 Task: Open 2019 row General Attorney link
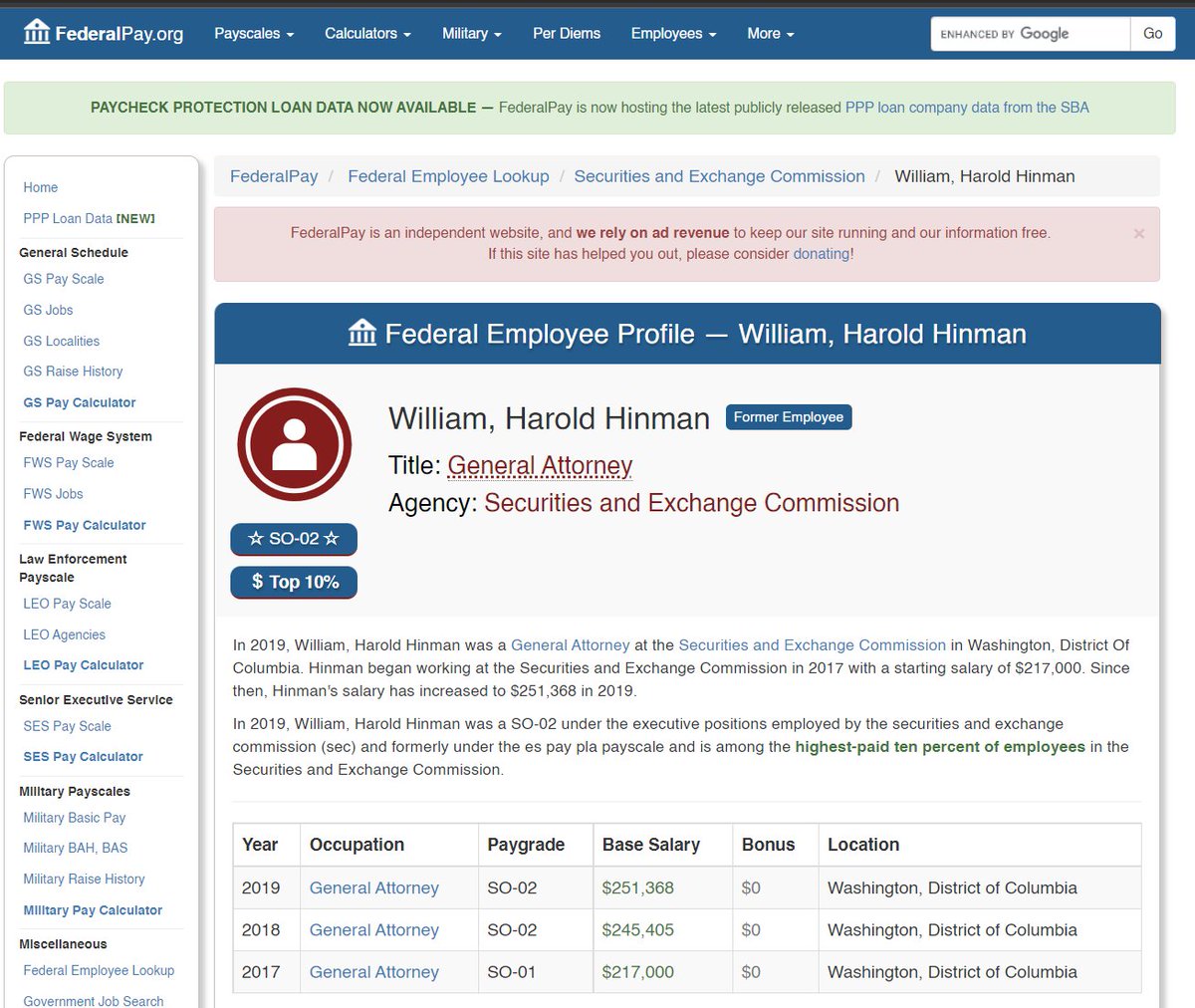coord(374,887)
